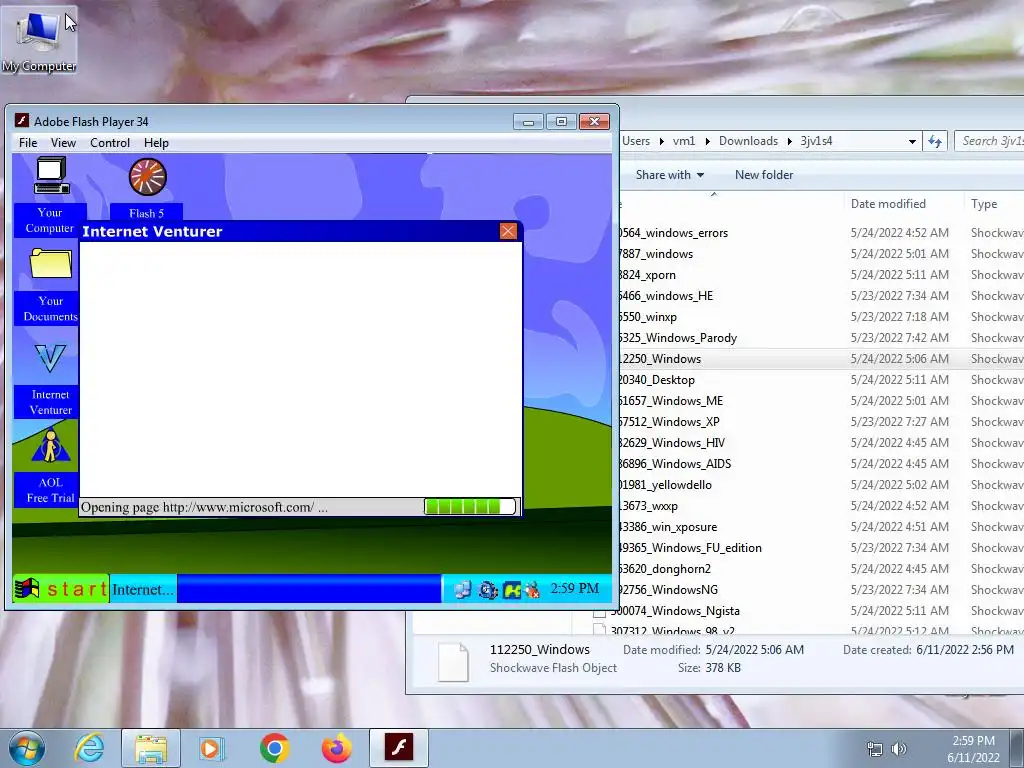Click the green-on-blue tray icon in Flash
This screenshot has height=768, width=1024.
(x=512, y=590)
